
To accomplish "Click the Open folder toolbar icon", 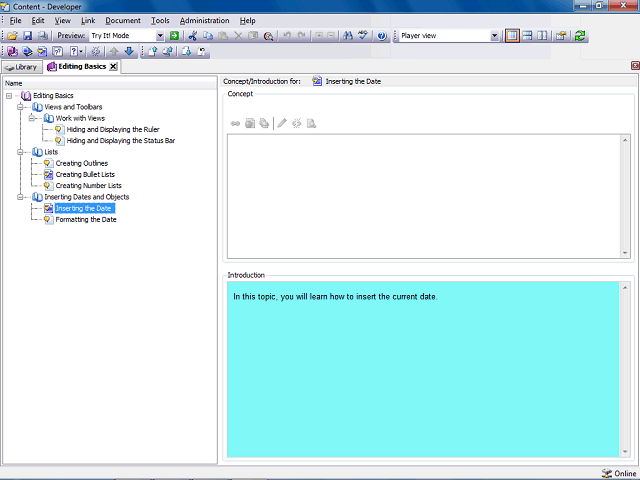I will 13,36.
